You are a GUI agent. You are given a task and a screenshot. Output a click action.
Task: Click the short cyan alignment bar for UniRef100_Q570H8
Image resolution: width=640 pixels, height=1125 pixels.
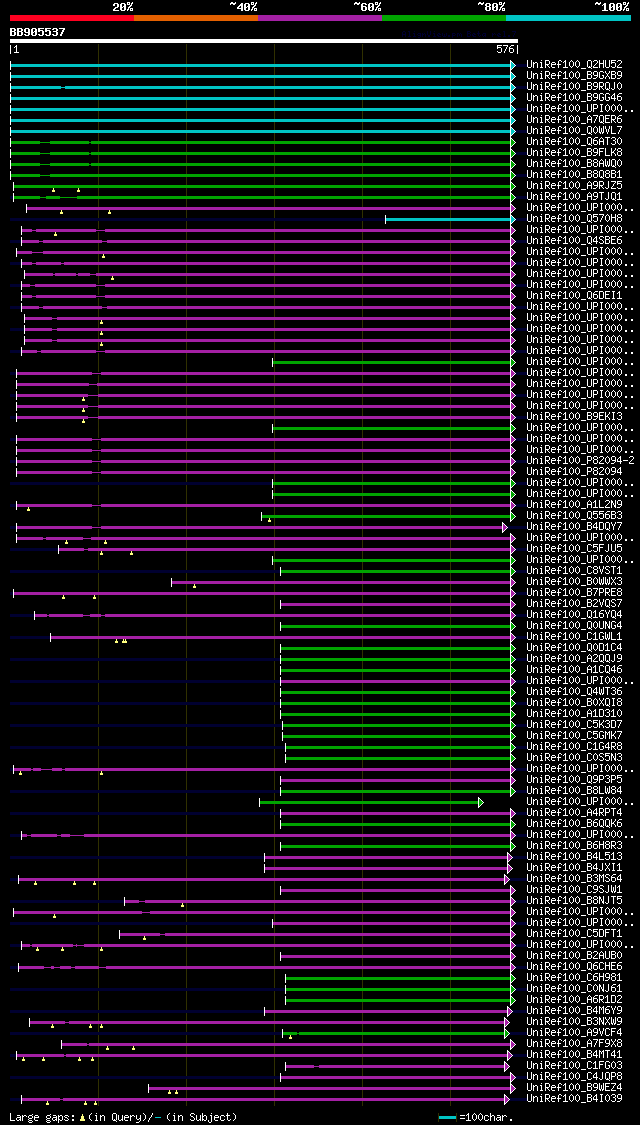pyautogui.click(x=450, y=218)
